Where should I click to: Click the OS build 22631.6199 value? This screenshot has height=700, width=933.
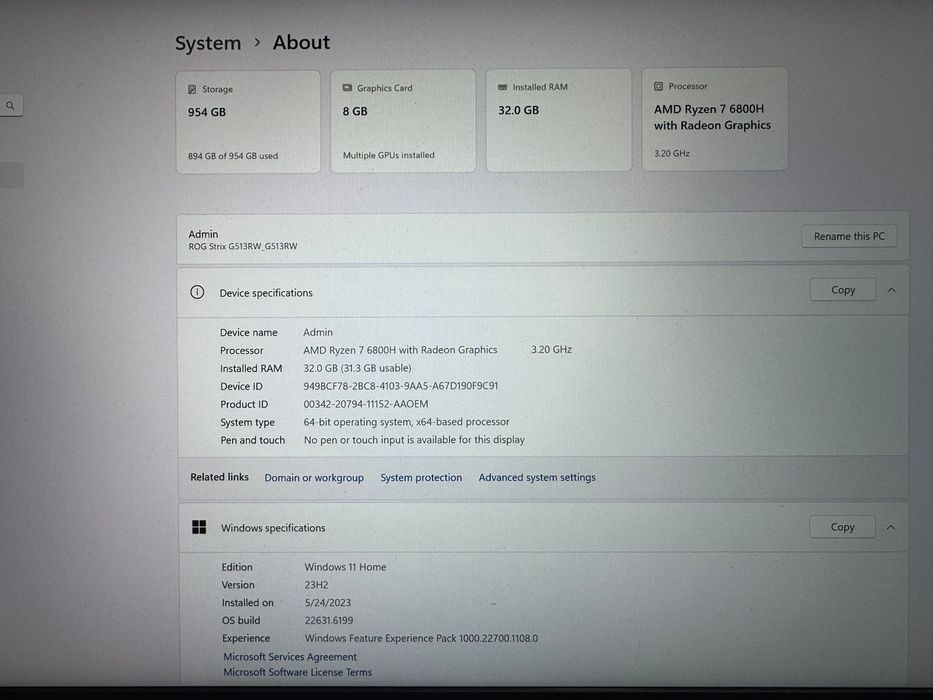(328, 620)
